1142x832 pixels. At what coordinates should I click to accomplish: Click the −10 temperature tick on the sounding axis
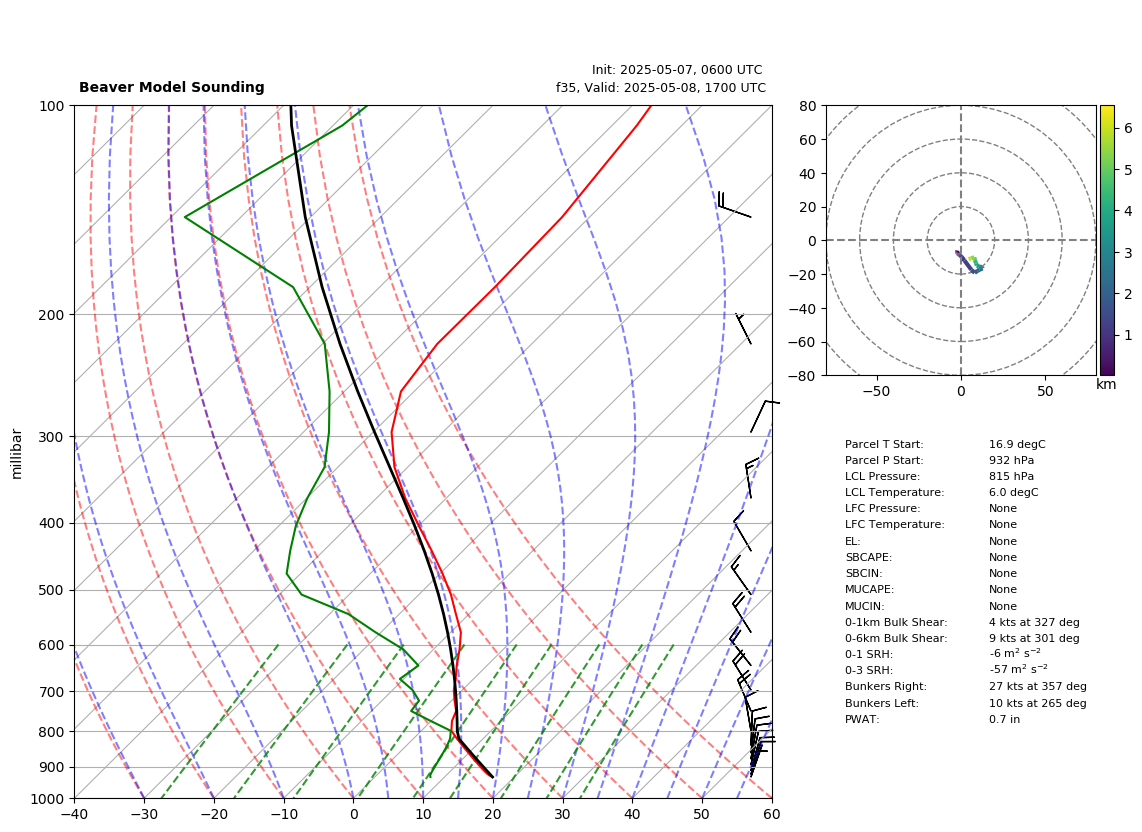click(283, 814)
